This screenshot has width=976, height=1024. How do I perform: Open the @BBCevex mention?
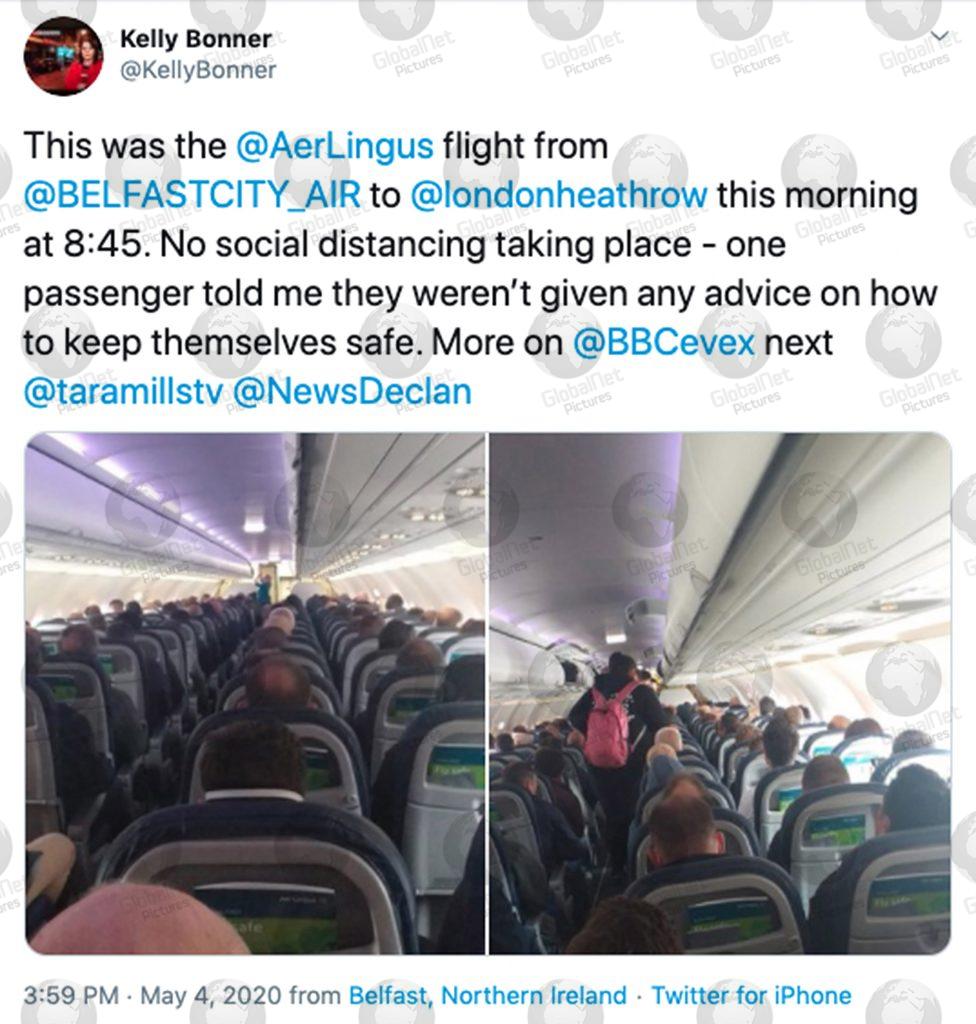click(x=663, y=342)
